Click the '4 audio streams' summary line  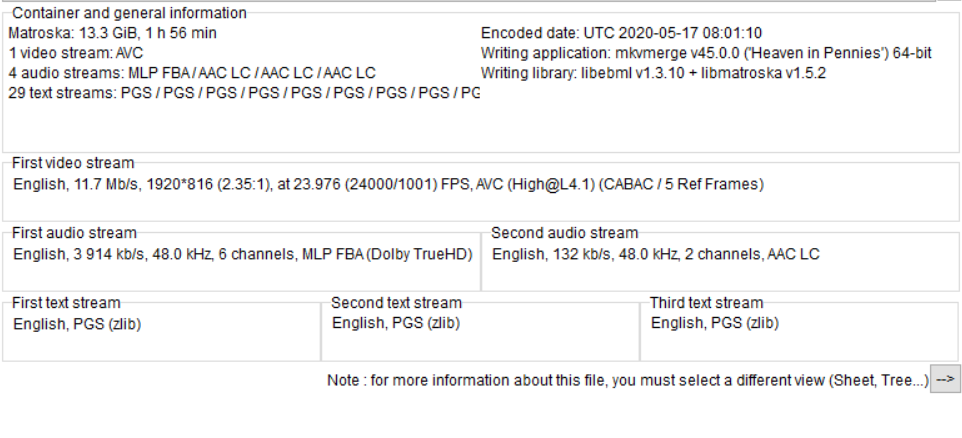pyautogui.click(x=191, y=73)
